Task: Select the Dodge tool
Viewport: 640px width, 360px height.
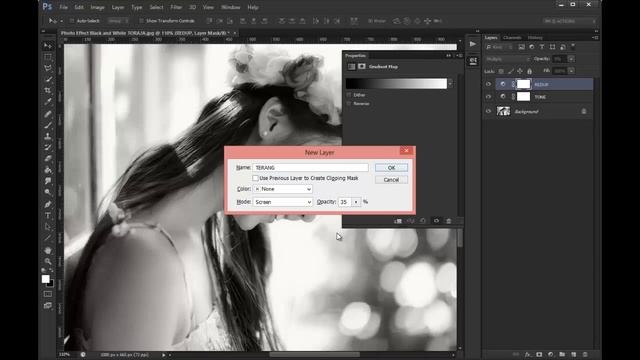Action: coord(48,192)
